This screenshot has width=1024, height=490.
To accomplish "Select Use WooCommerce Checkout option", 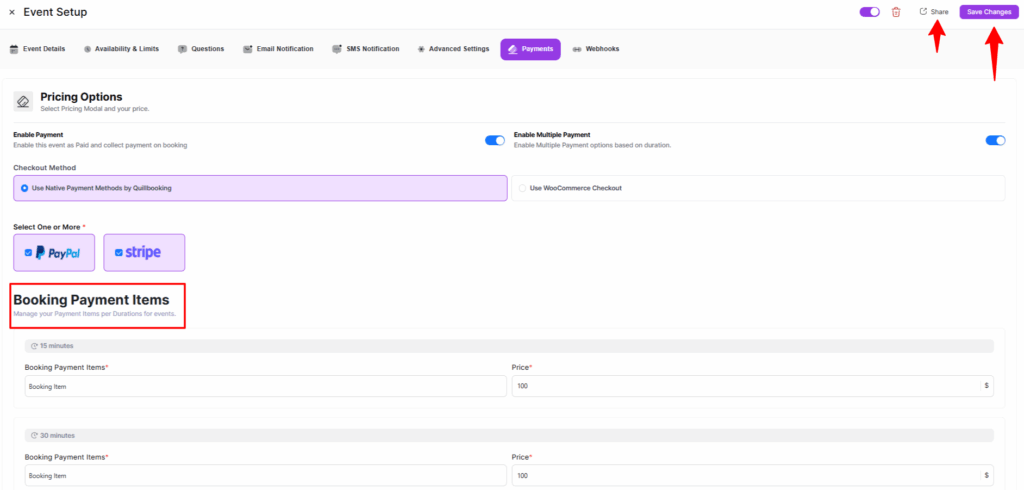I will 522,188.
